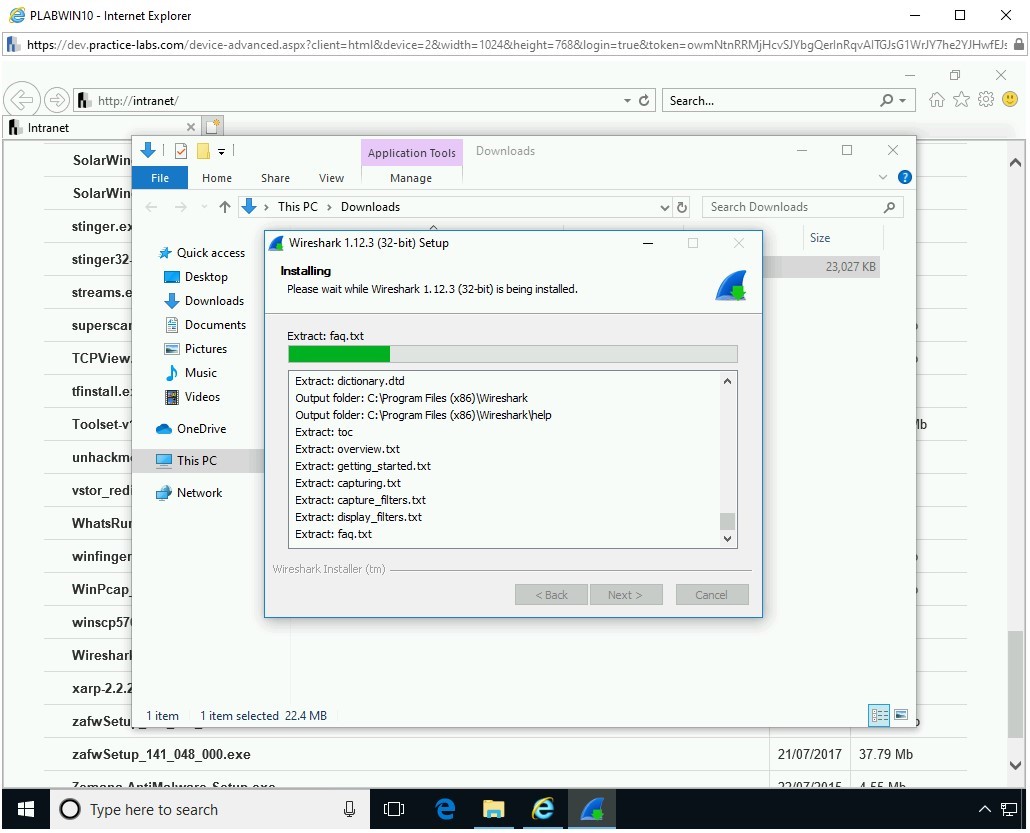
Task: Switch to details view layout icon
Action: pos(880,715)
